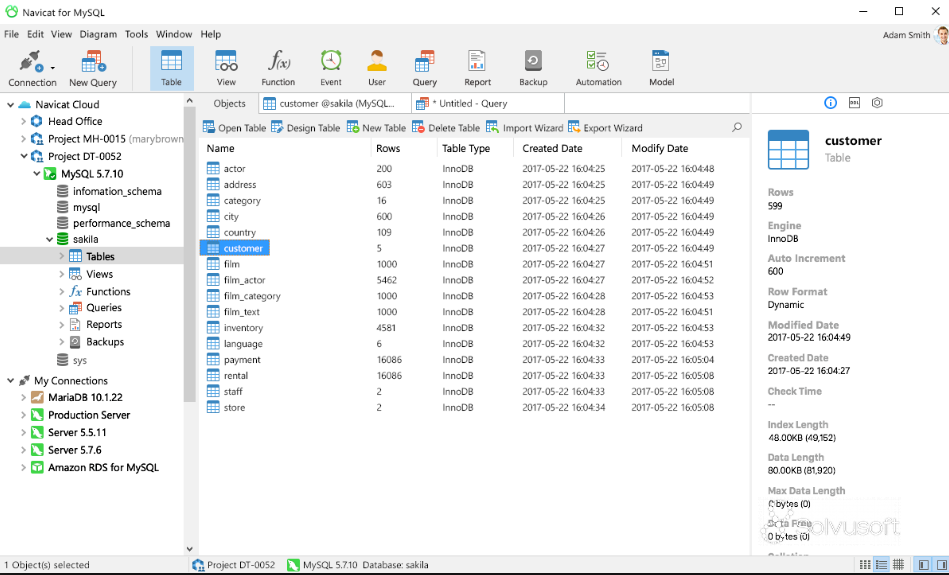Screen dimensions: 949x575
Task: Open the Automation toolbar icon
Action: tap(599, 68)
